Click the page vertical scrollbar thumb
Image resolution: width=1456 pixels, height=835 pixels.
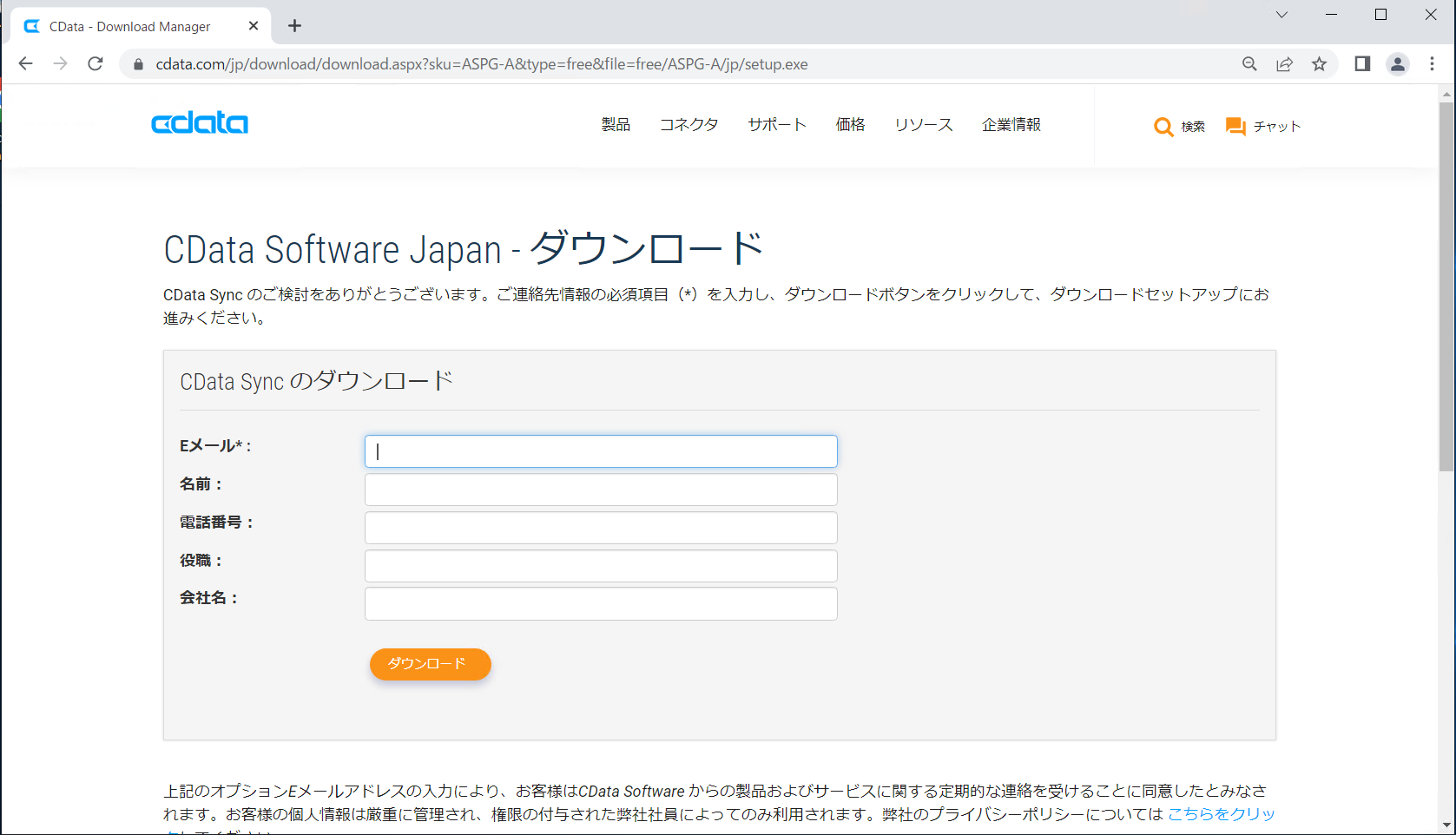point(1446,286)
